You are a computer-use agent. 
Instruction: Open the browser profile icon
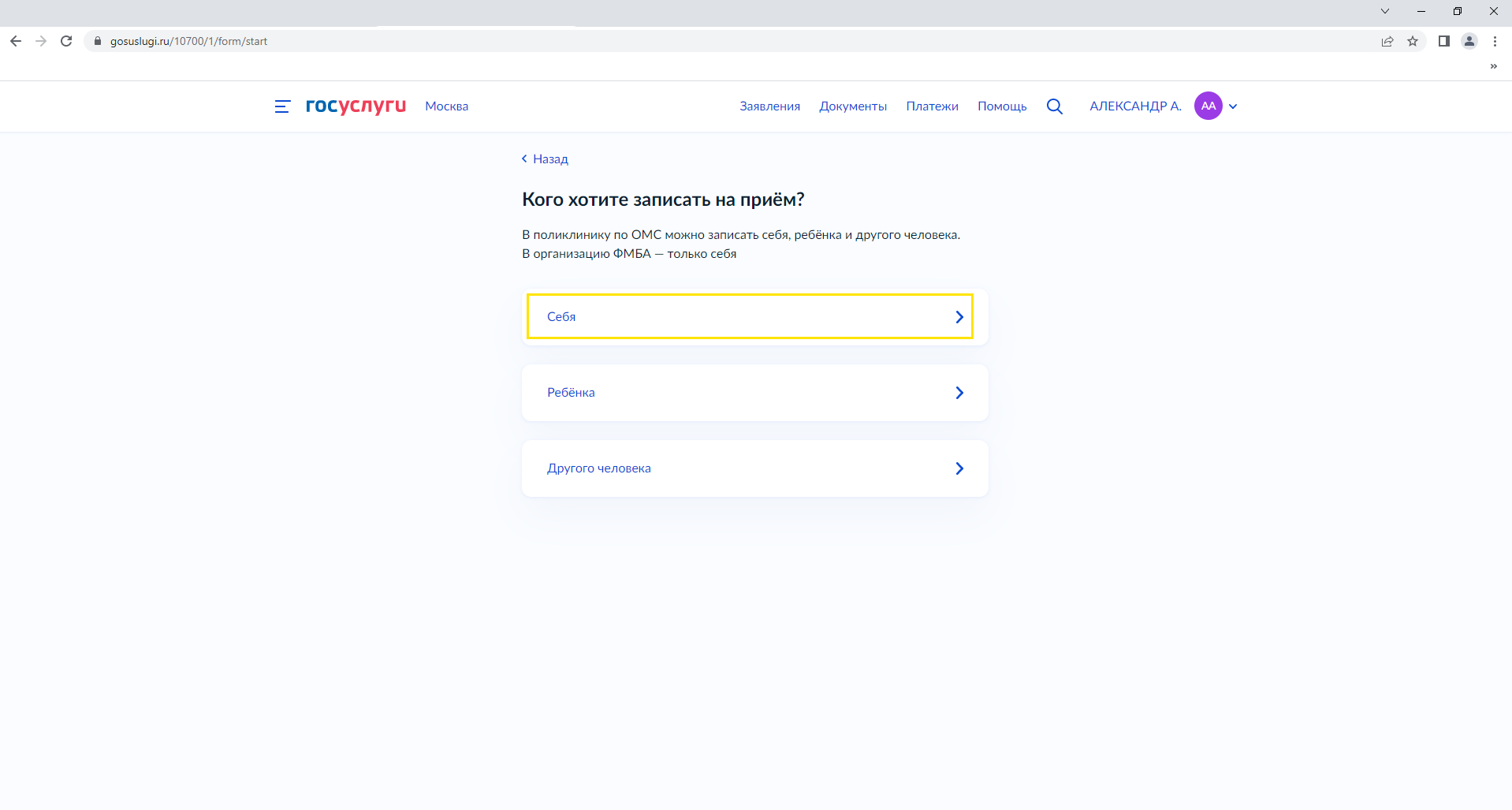tap(1469, 41)
